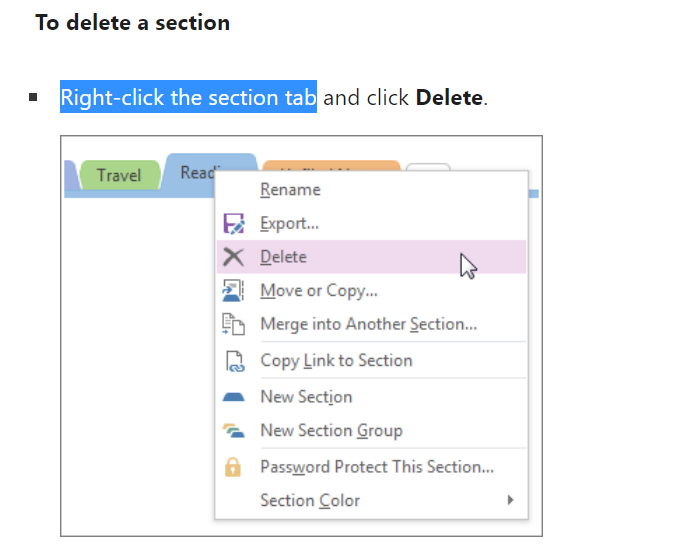
Task: Click the padlock icon for Password Protect
Action: 233,467
